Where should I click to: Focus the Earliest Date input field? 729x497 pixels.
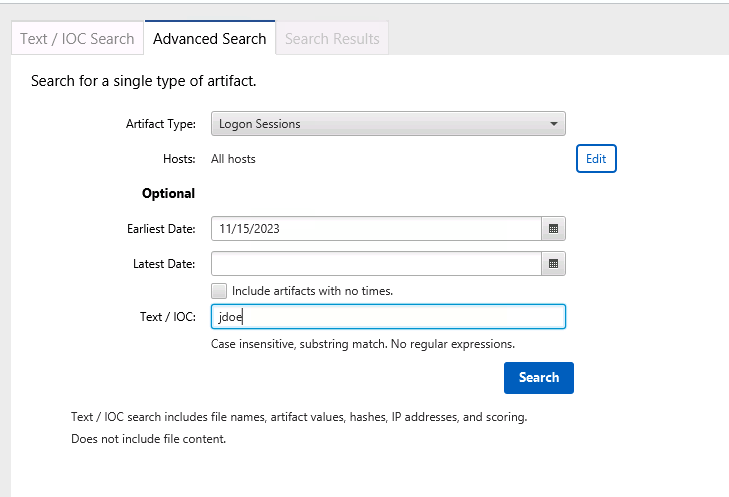tap(376, 229)
